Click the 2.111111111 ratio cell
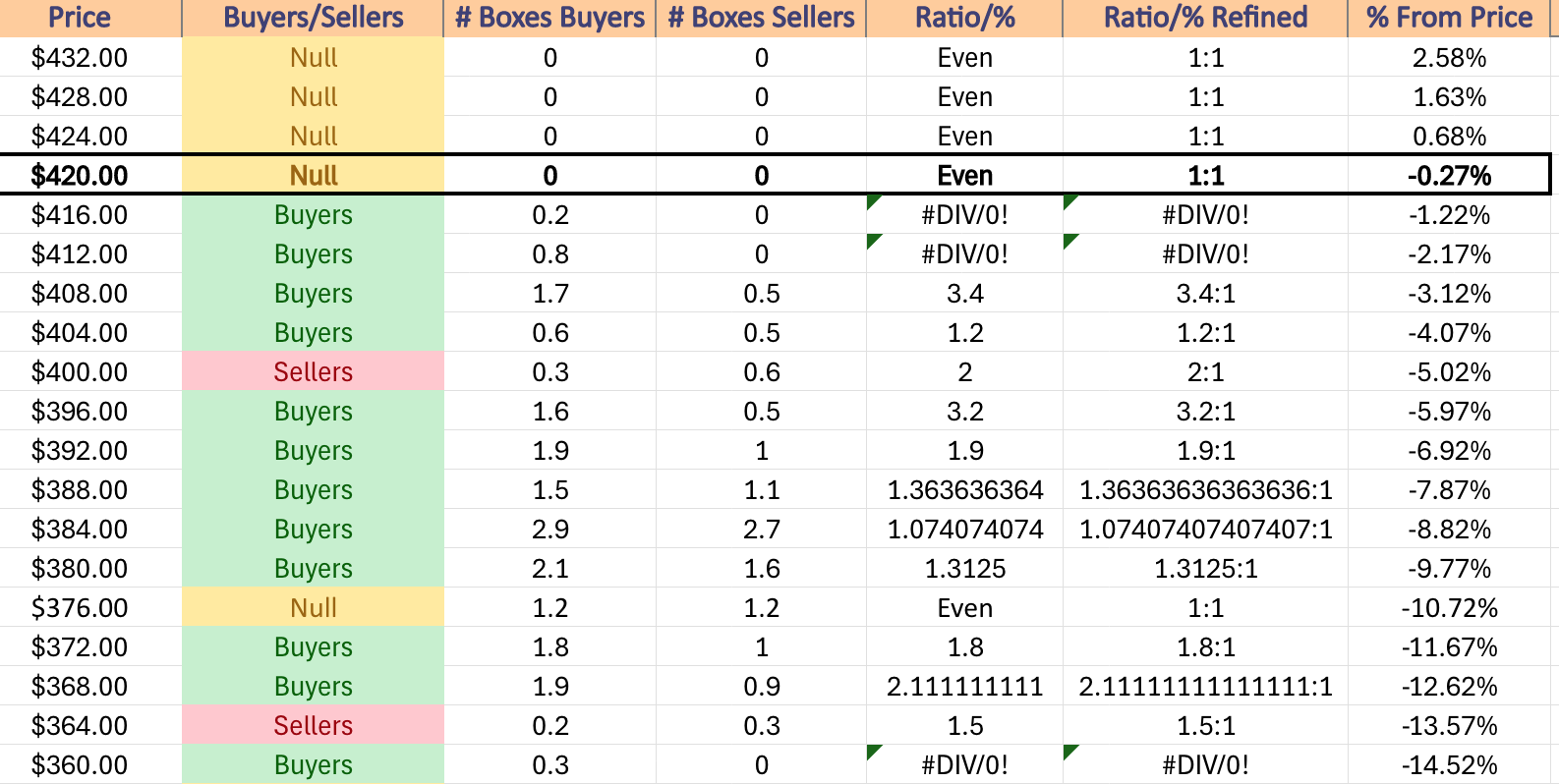The image size is (1559, 784). 964,686
